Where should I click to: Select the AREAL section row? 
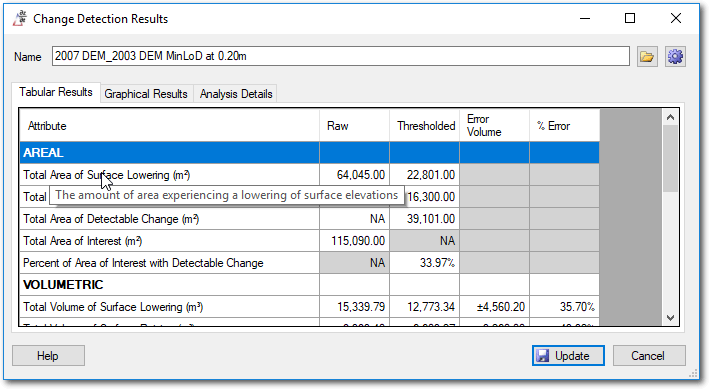point(310,153)
